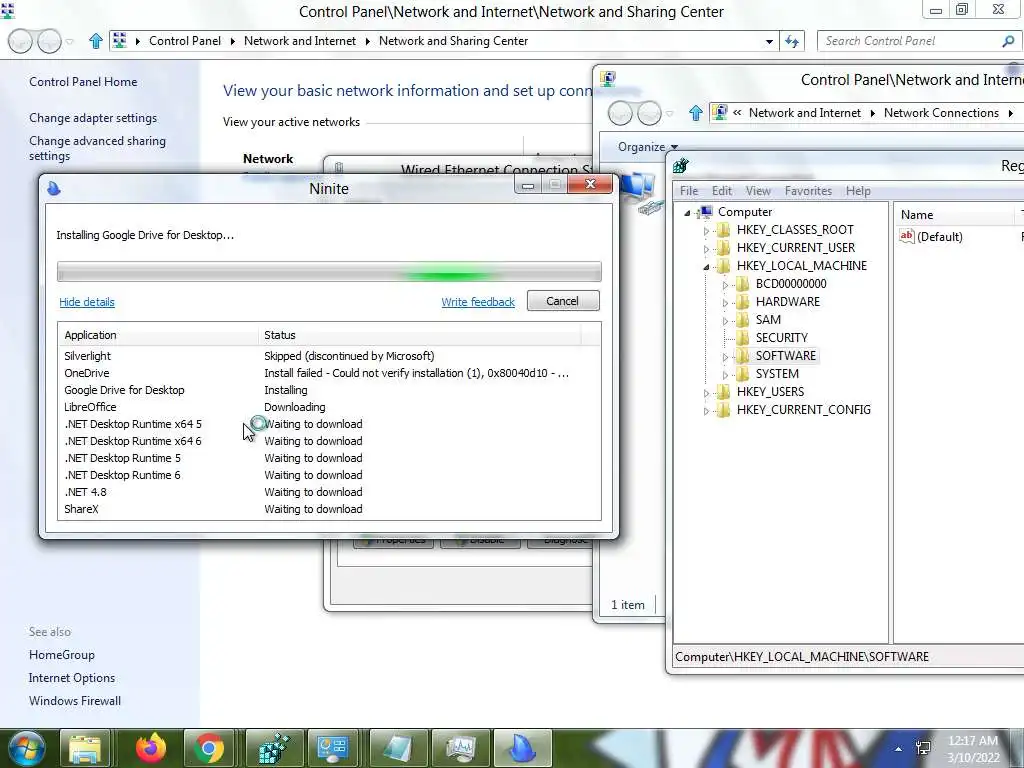Click Registry Editor title bar icon
The width and height of the screenshot is (1024, 768).
click(680, 165)
